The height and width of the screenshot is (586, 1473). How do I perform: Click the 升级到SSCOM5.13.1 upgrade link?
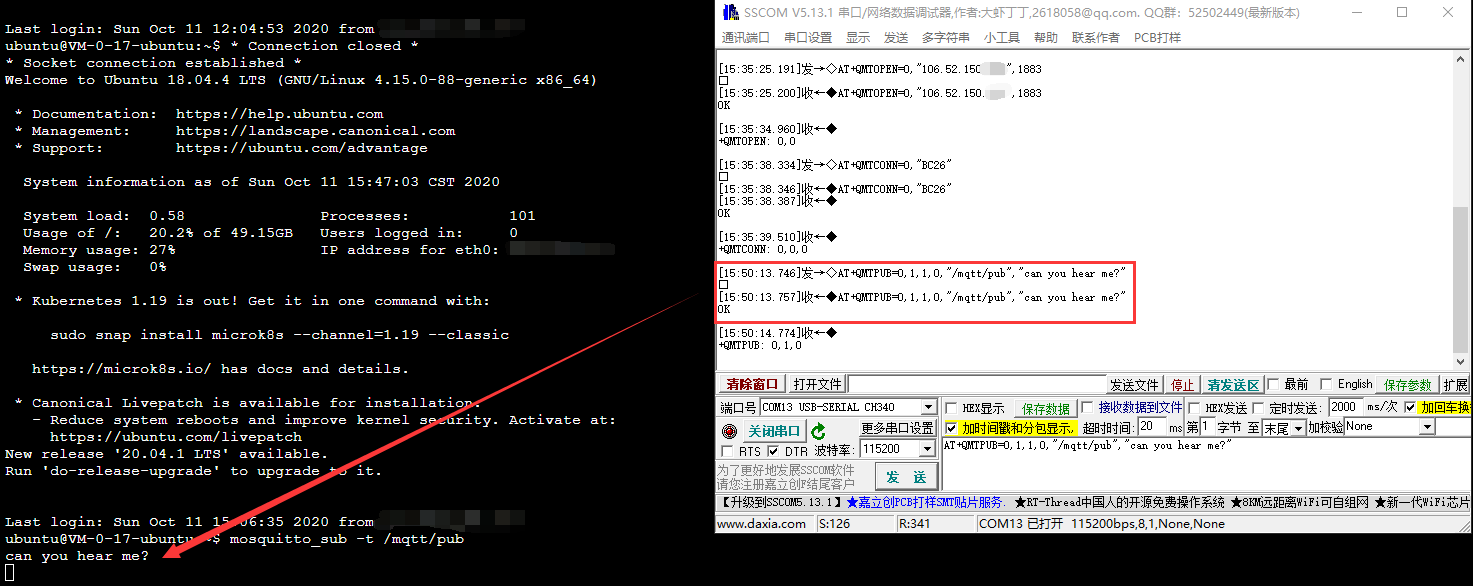tap(781, 502)
